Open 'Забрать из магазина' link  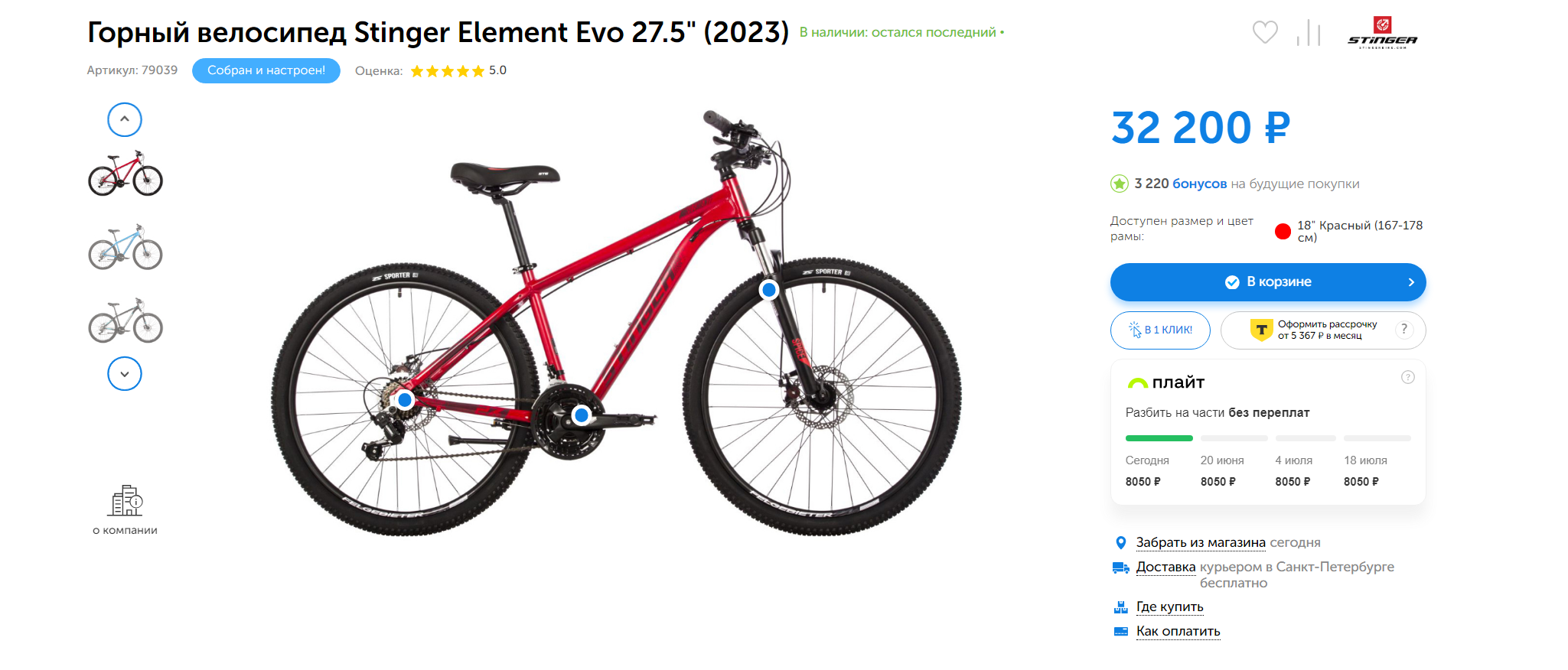(x=1201, y=542)
